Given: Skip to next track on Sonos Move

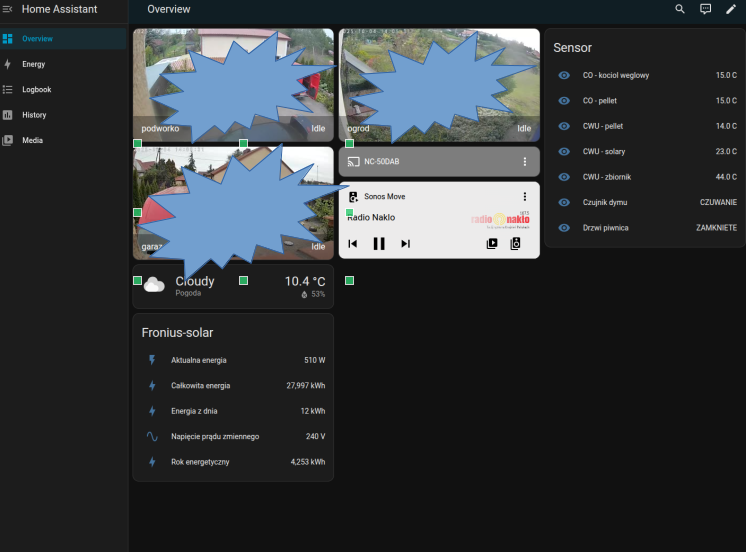Looking at the screenshot, I should (x=405, y=243).
